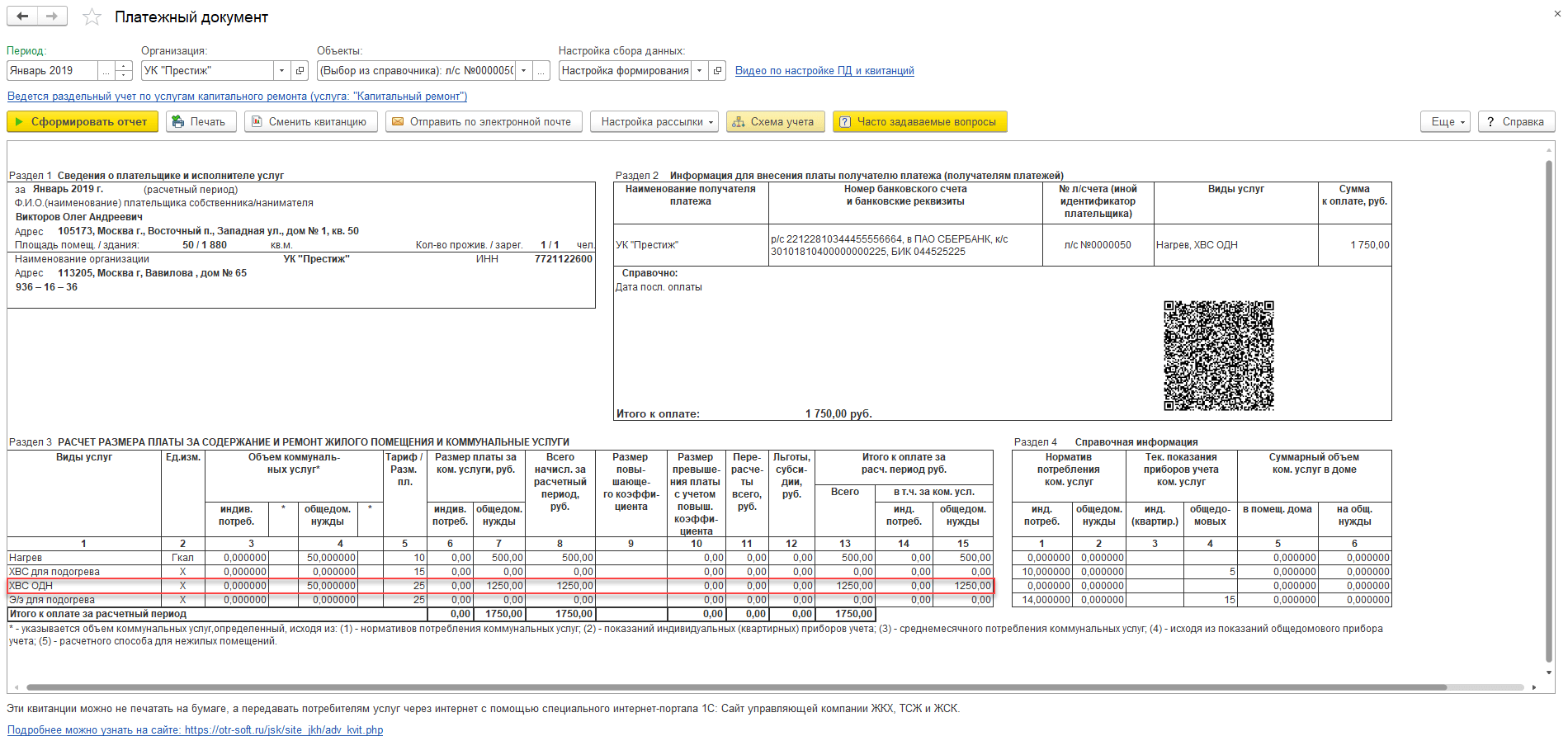Screen dimensions: 1568x741
Task: Expand the Объекты dropdown arrow
Action: 523,71
